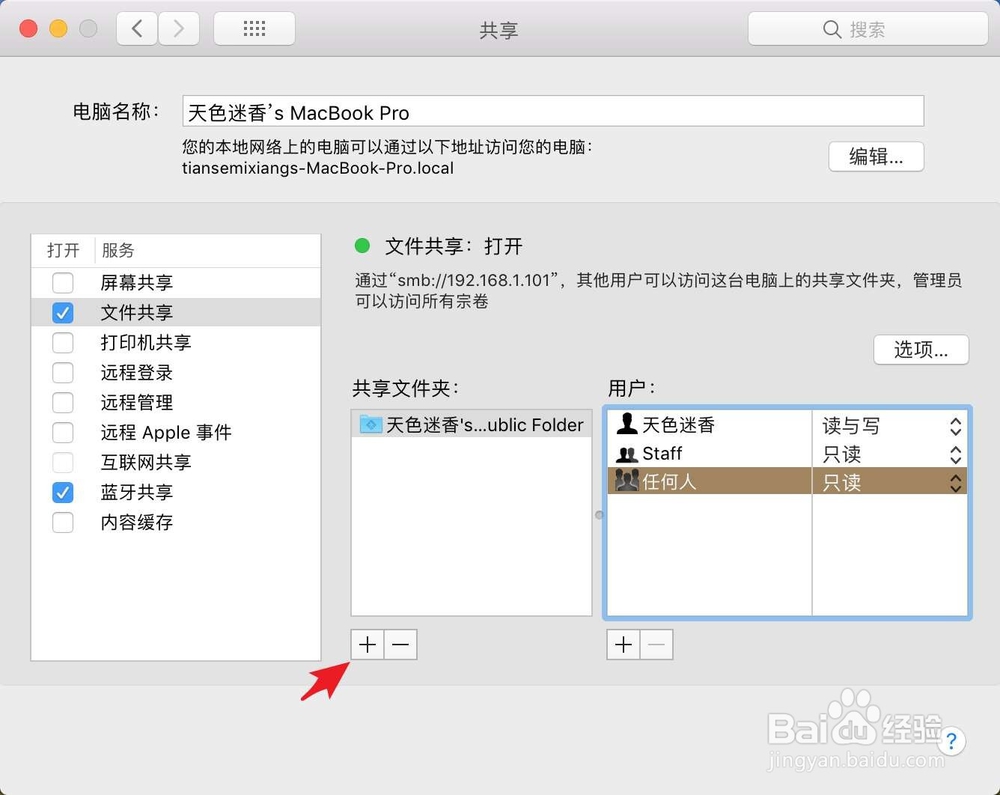Open 只读 dropdown for Staff
This screenshot has height=795, width=1000.
pyautogui.click(x=956, y=453)
